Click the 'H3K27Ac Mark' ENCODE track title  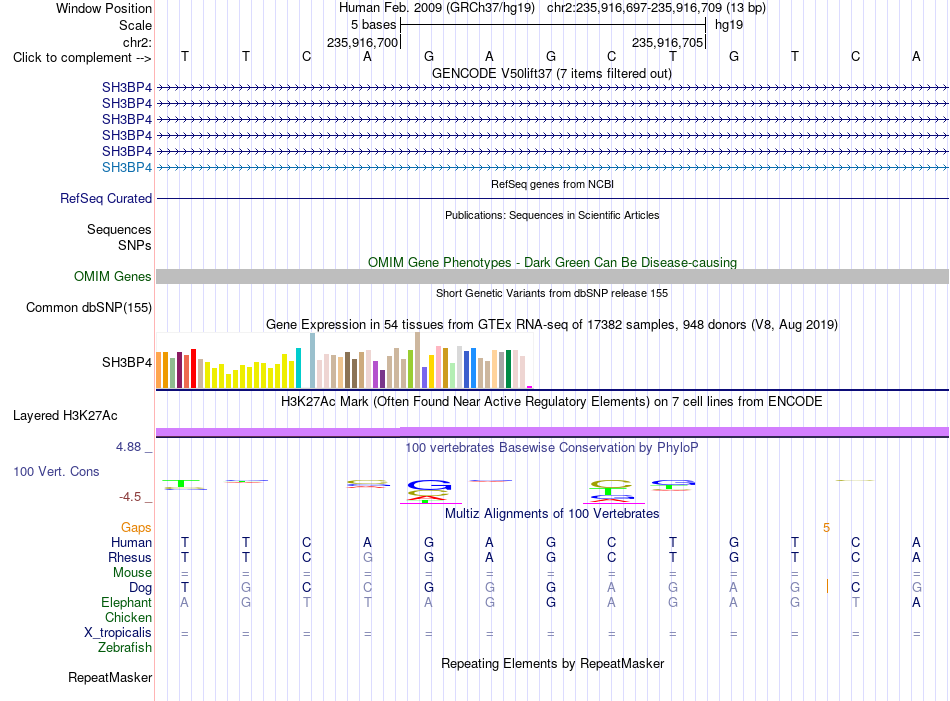551,401
